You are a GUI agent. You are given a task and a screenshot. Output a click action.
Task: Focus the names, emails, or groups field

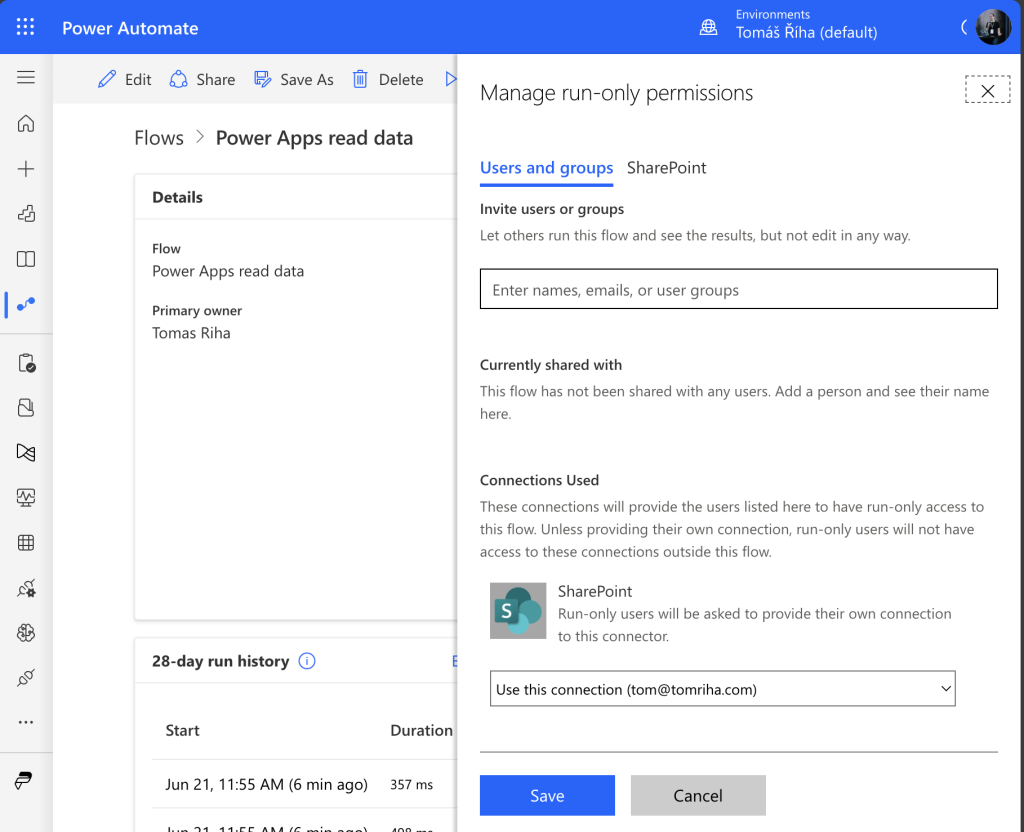coord(739,289)
